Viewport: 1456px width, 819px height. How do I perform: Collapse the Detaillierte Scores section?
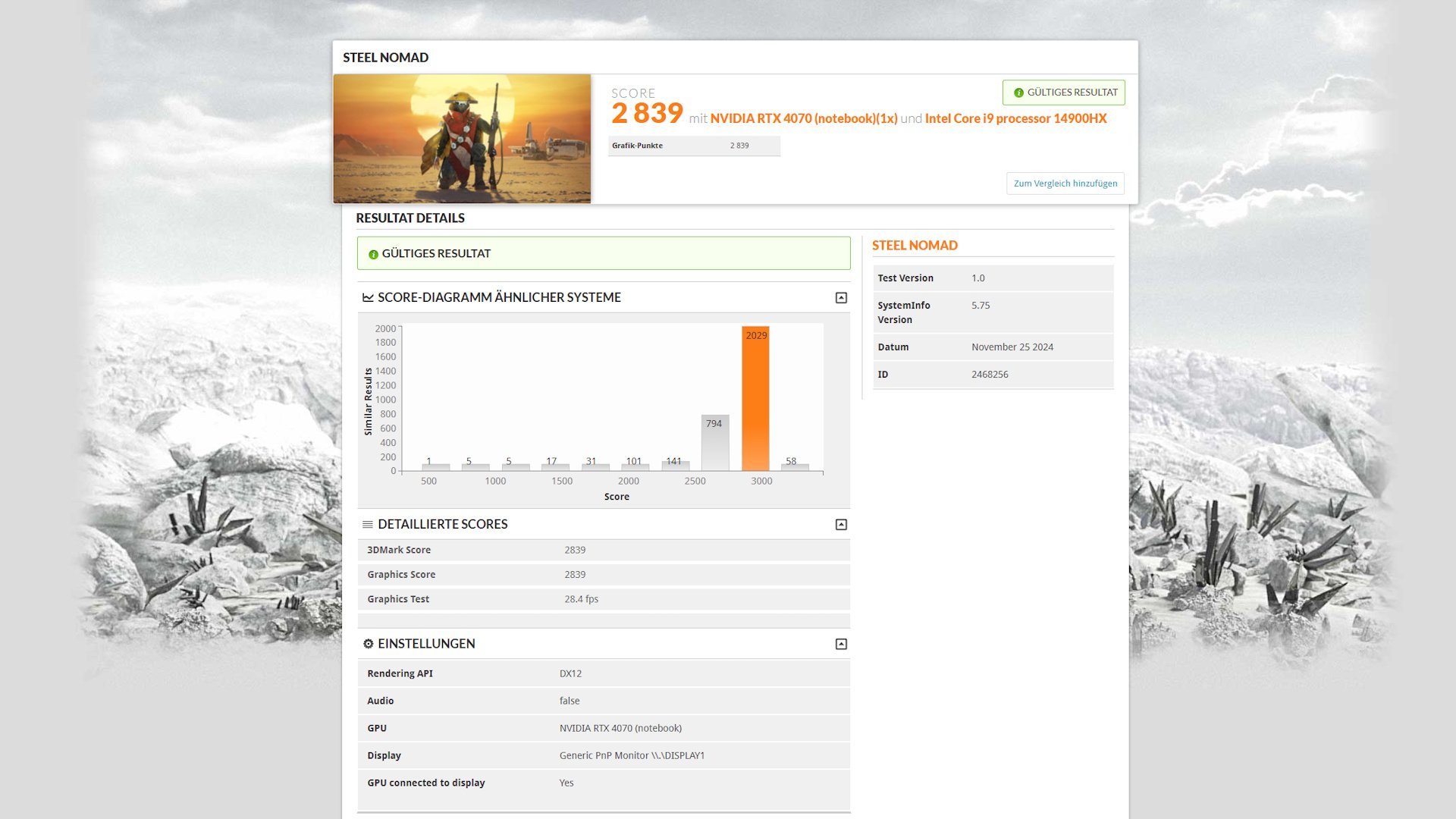(x=841, y=525)
